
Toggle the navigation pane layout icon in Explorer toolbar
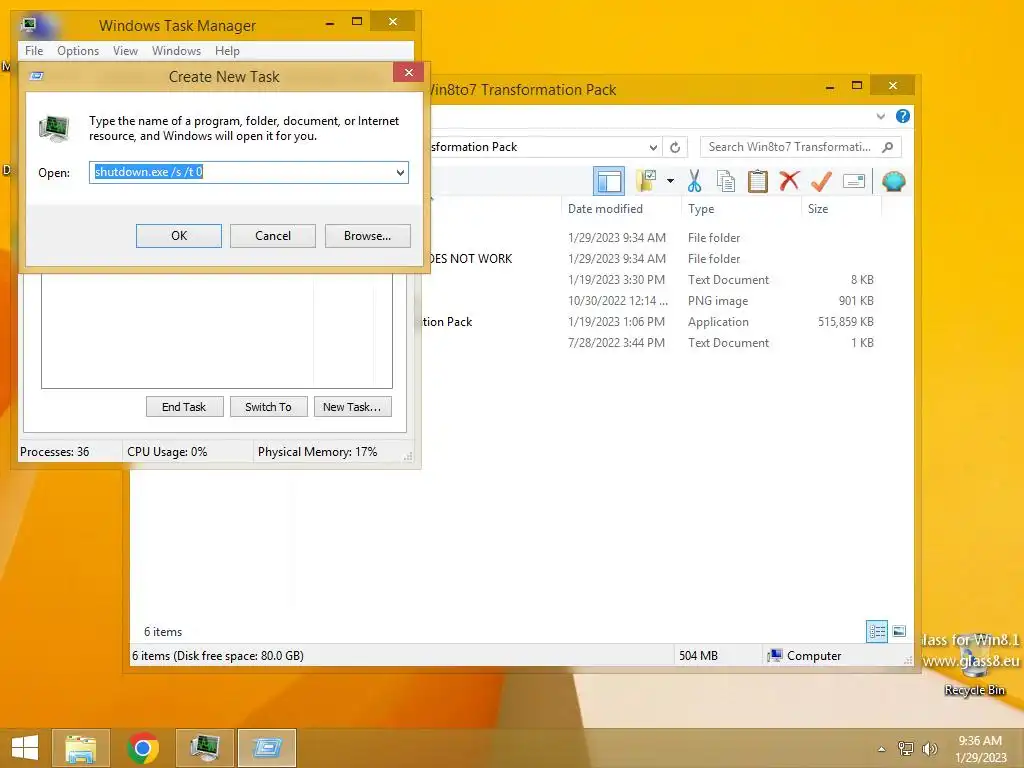(x=609, y=182)
